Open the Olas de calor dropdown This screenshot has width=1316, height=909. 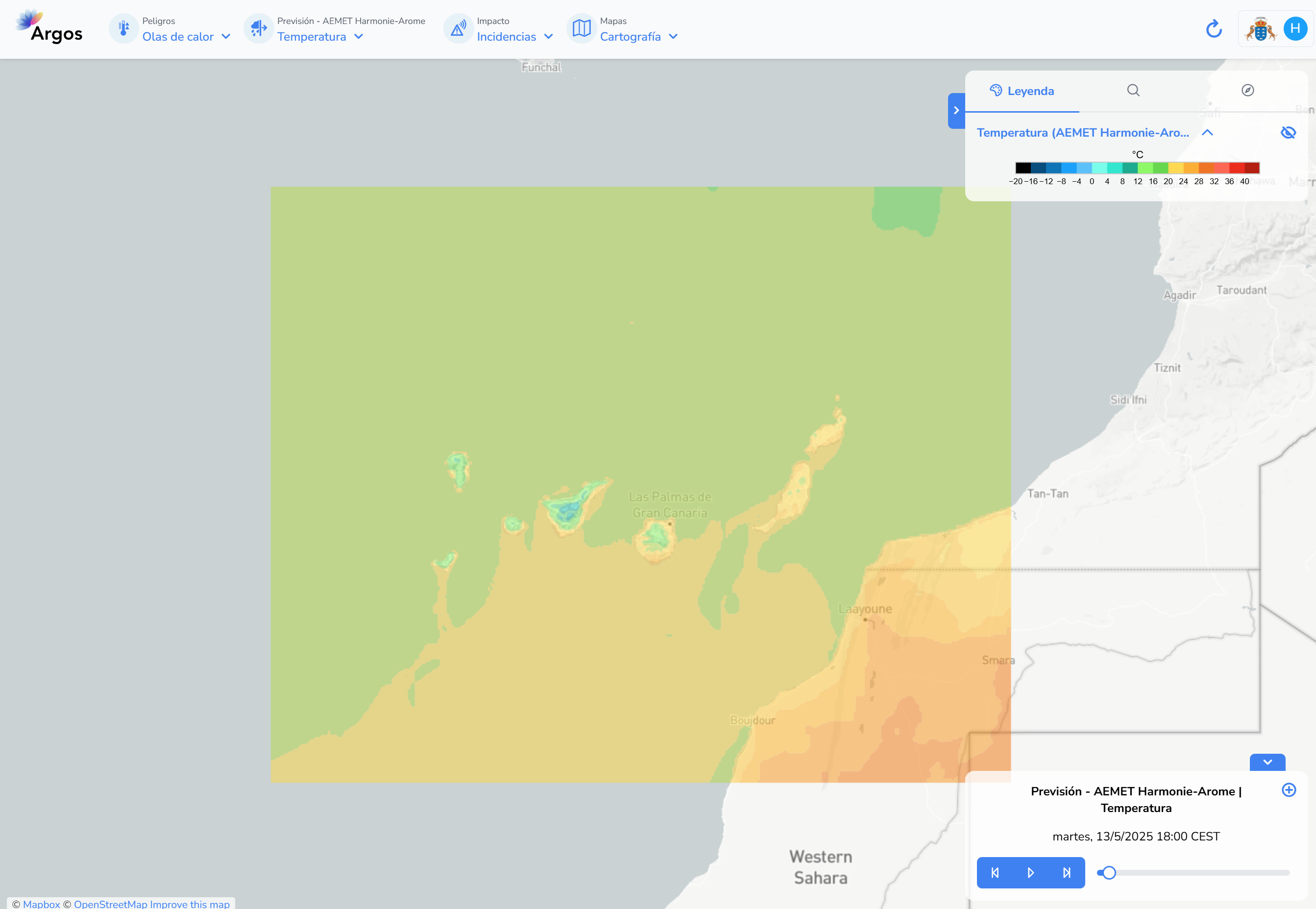coord(186,36)
